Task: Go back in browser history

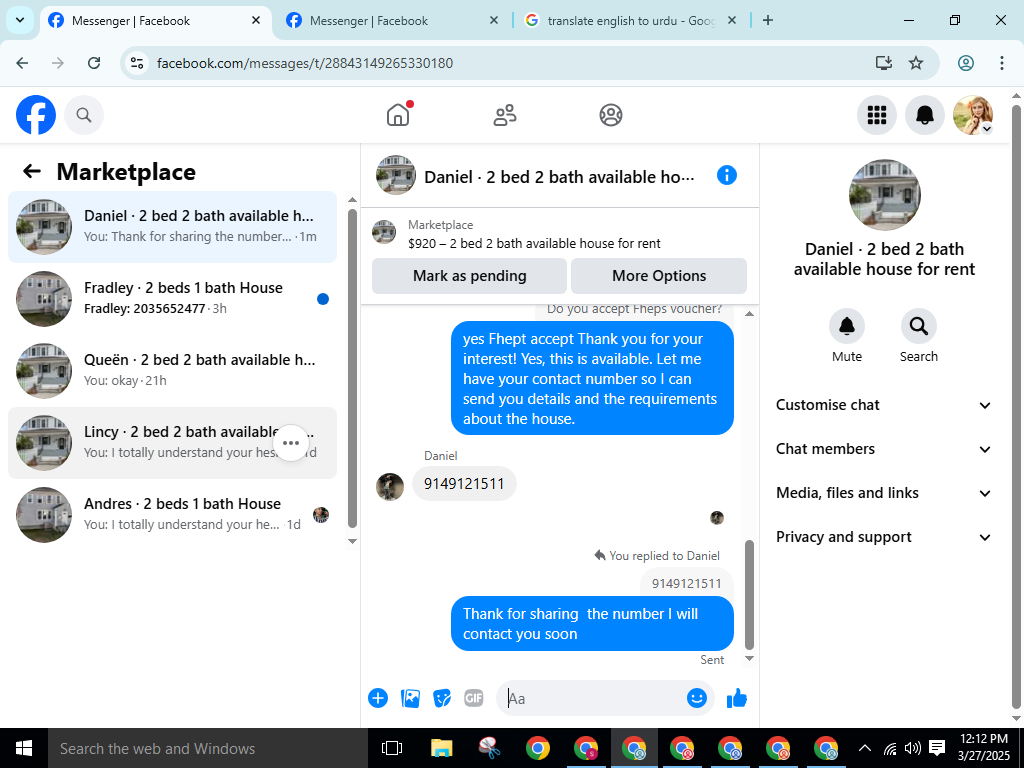Action: click(22, 63)
